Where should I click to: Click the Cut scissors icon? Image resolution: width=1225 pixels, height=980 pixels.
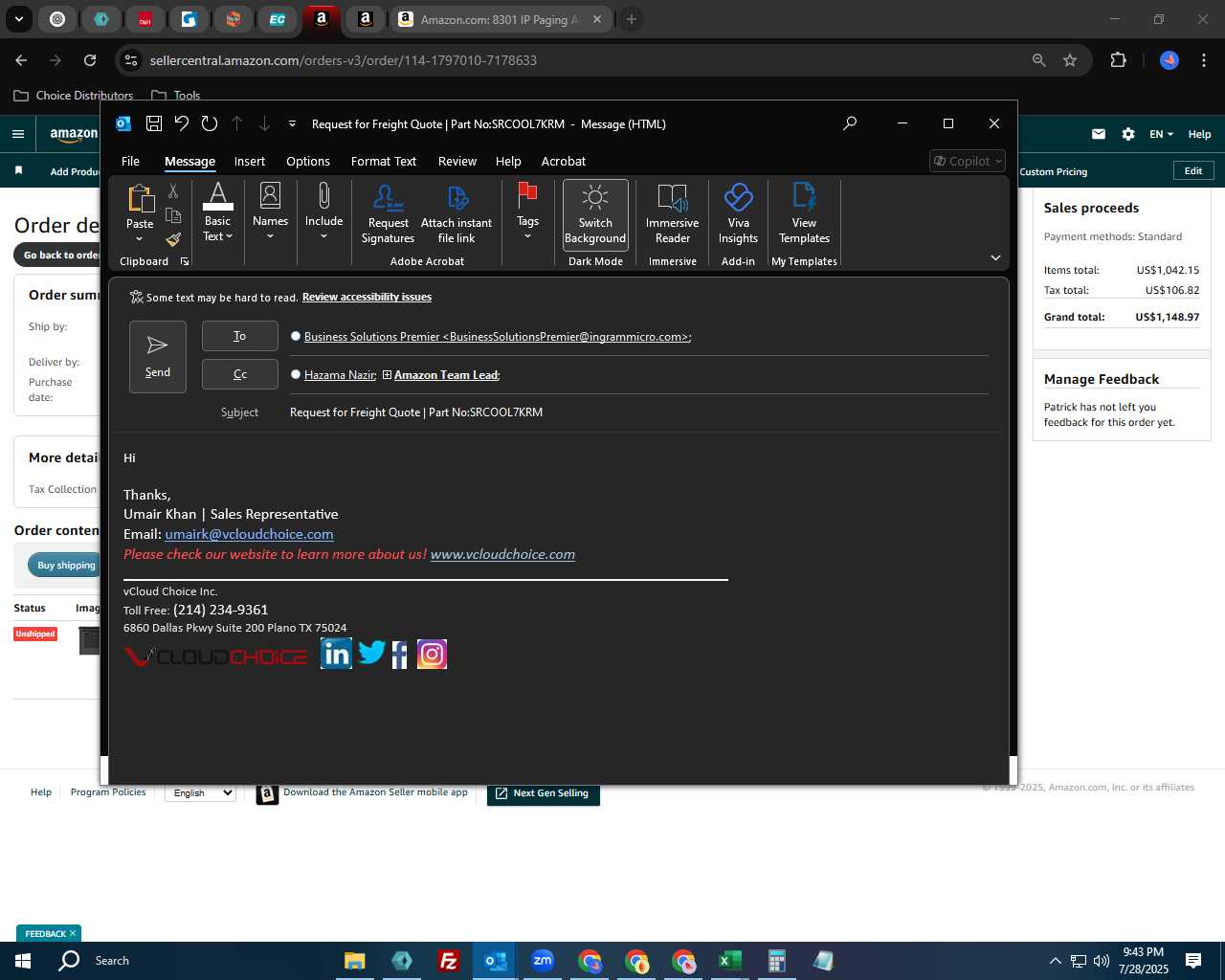coord(173,191)
